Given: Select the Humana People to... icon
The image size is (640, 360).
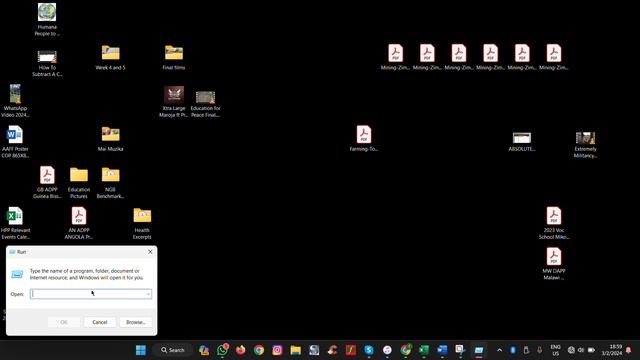Looking at the screenshot, I should pos(47,20).
